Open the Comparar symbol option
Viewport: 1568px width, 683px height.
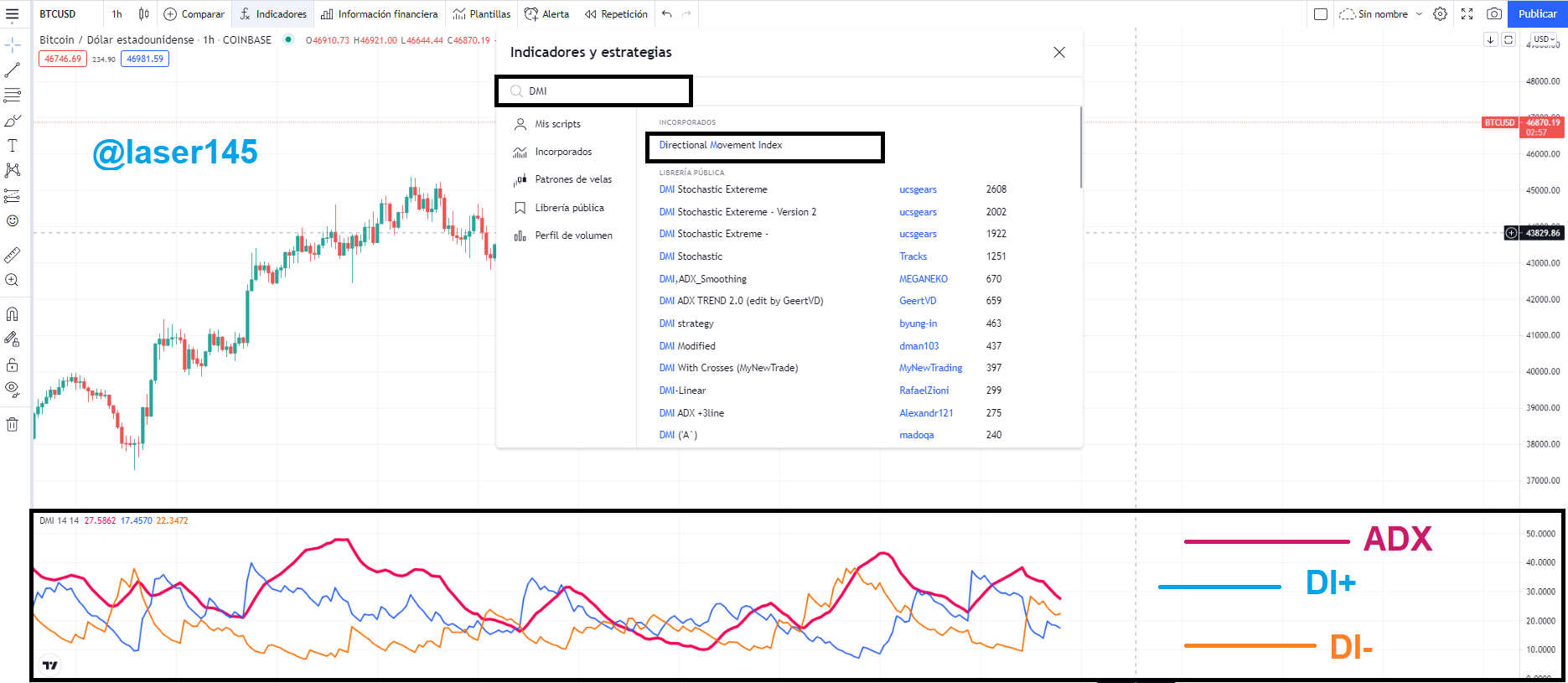pos(194,14)
